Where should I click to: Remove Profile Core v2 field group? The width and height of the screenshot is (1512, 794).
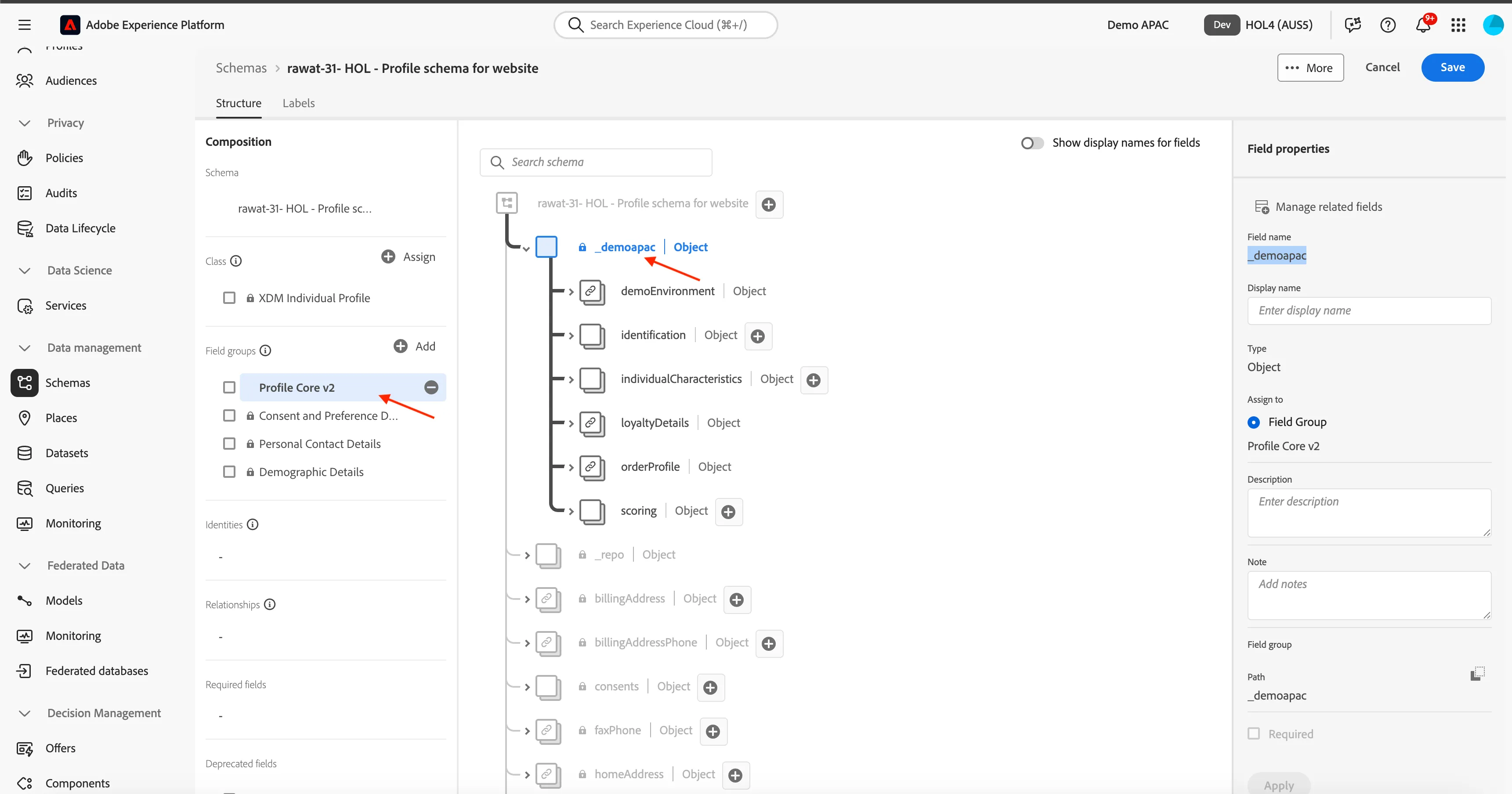431,387
